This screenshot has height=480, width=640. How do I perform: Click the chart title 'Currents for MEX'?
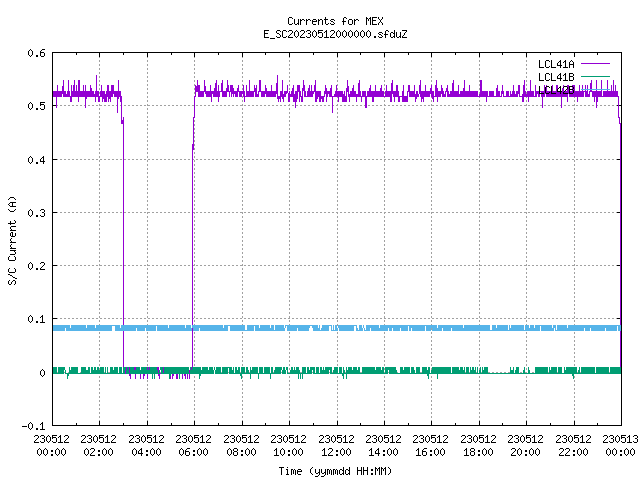click(x=335, y=21)
